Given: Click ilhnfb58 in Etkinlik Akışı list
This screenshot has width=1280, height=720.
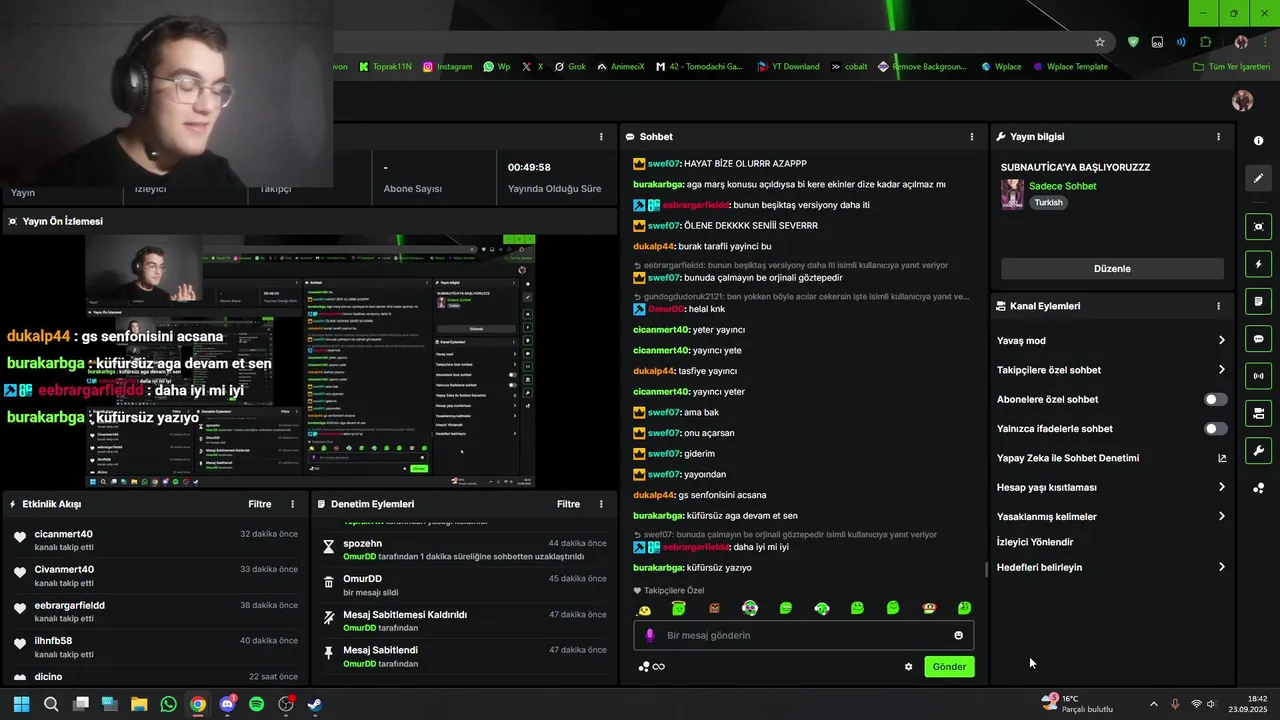Looking at the screenshot, I should (54, 641).
